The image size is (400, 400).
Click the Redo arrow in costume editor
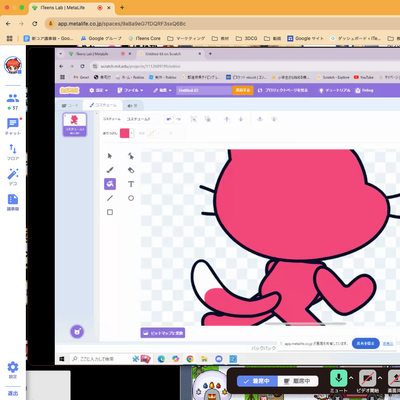pos(178,119)
